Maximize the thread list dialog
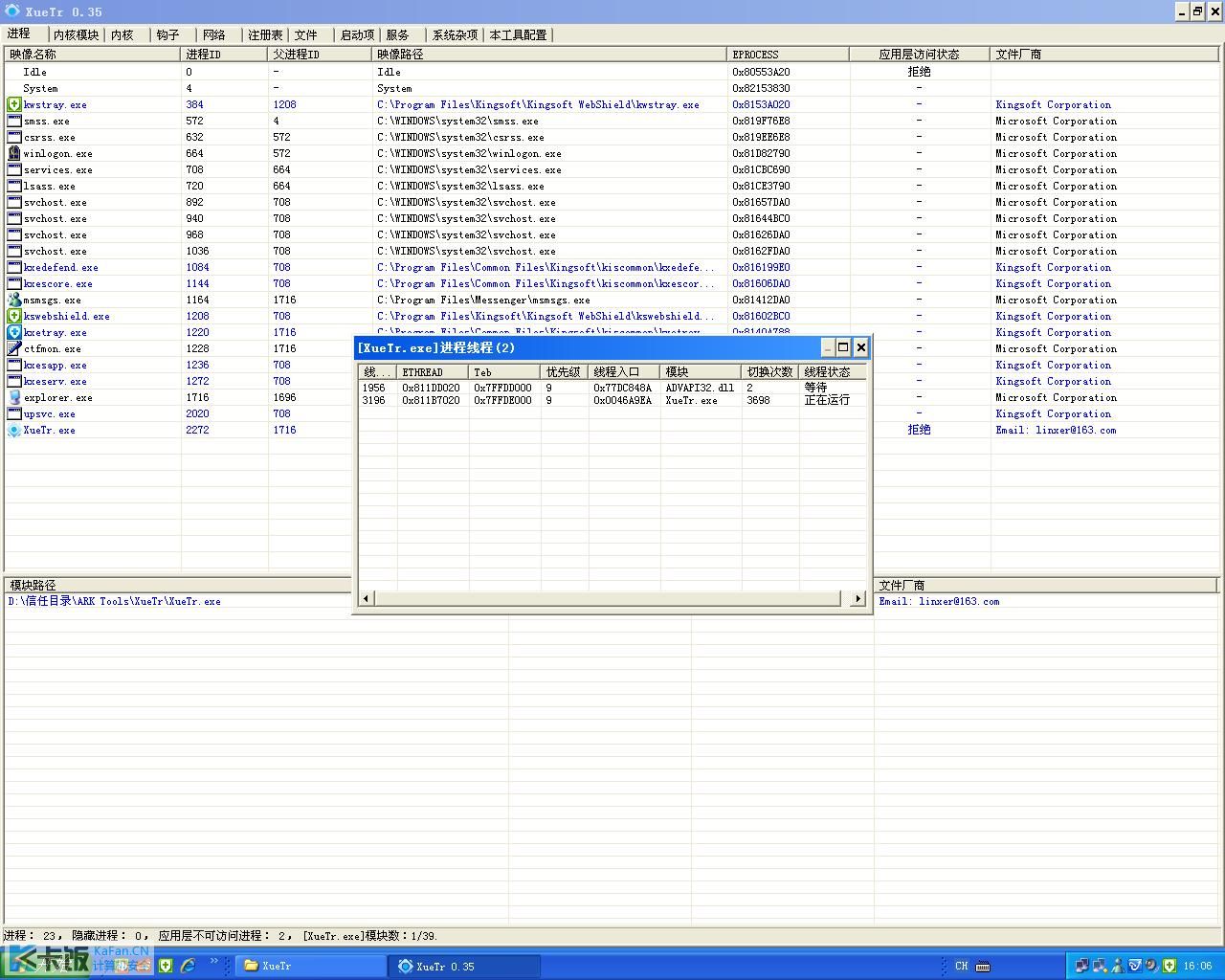The width and height of the screenshot is (1225, 980). [x=843, y=347]
